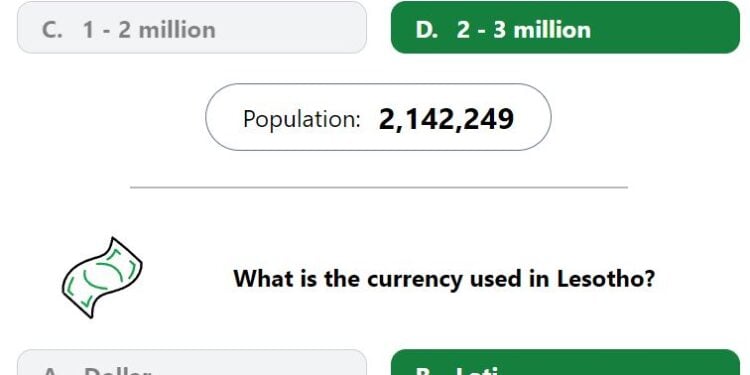Select answer C. 1 - 2 million
This screenshot has width=750, height=375.
192,27
